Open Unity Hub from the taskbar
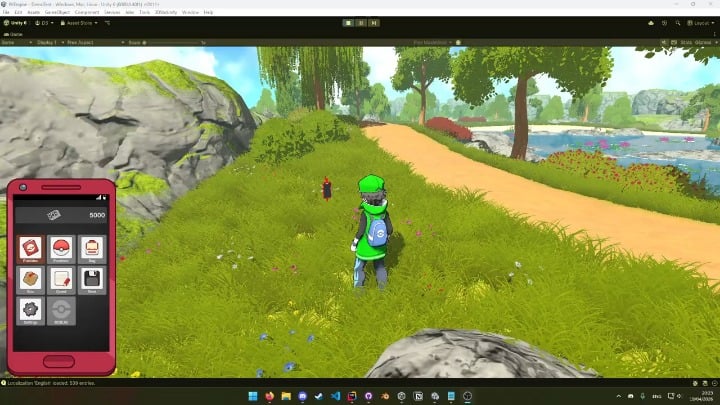The image size is (720, 405). pos(401,396)
